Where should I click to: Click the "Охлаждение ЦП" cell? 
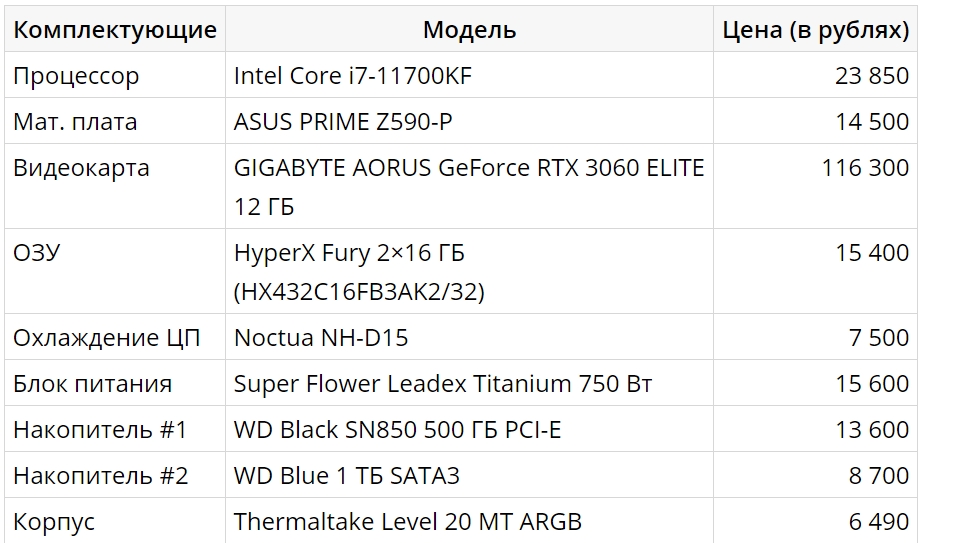[106, 338]
